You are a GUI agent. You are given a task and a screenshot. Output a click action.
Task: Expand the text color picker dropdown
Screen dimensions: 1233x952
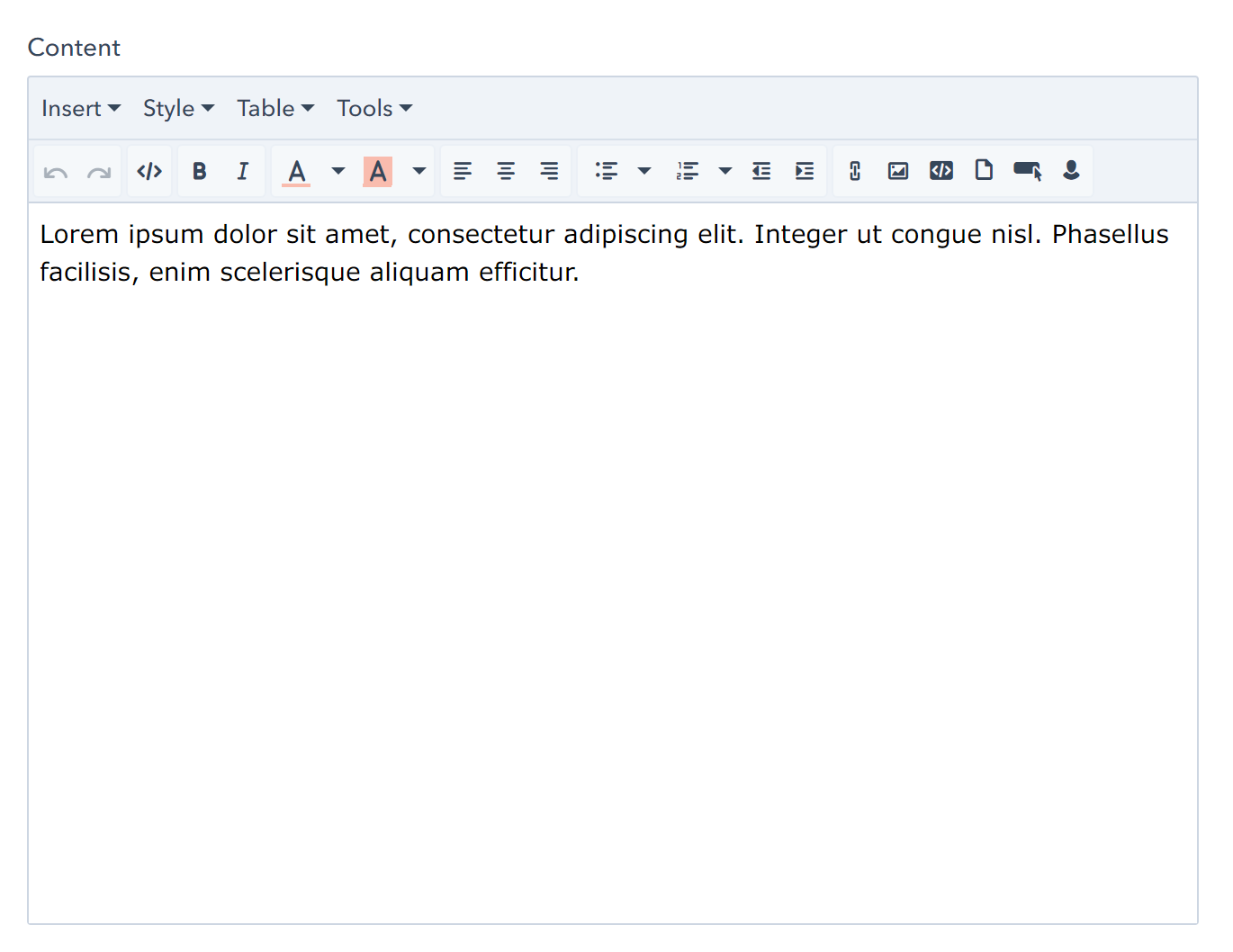tap(338, 171)
